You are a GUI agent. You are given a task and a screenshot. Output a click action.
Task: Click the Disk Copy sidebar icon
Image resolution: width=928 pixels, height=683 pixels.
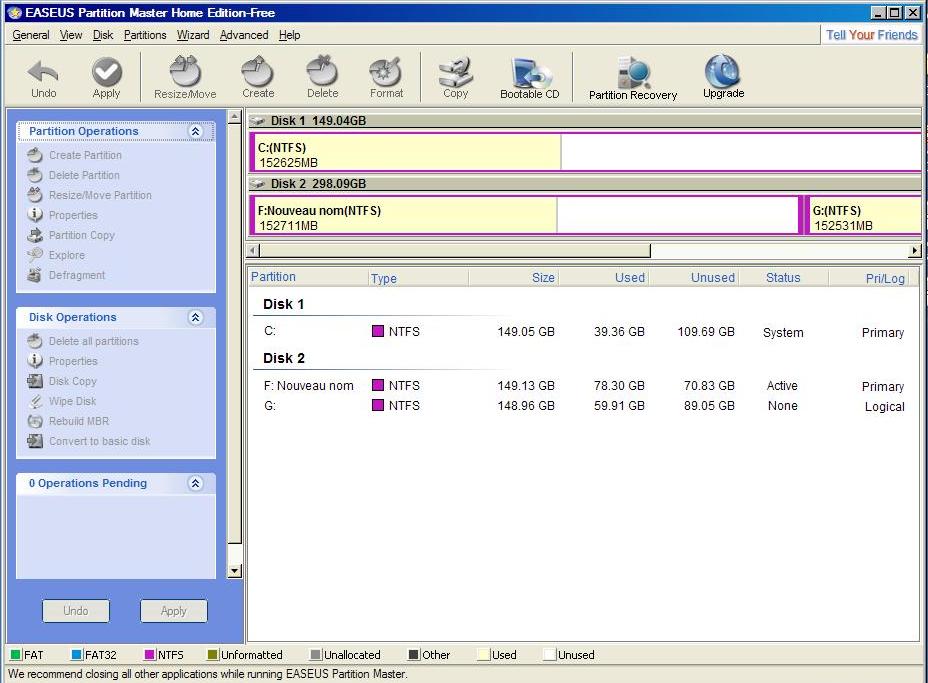pyautogui.click(x=36, y=381)
